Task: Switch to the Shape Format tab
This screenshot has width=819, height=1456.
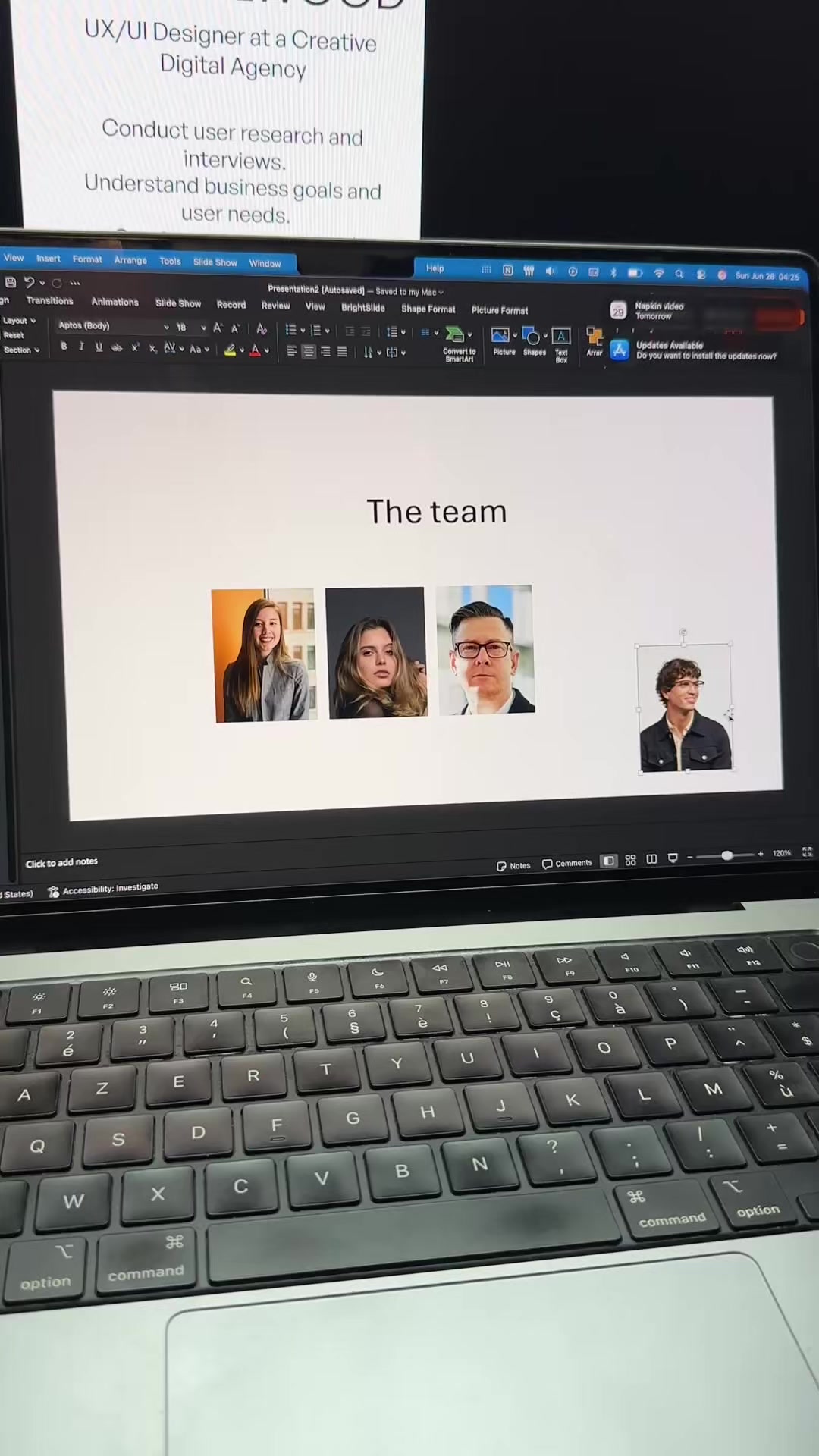Action: (x=428, y=309)
